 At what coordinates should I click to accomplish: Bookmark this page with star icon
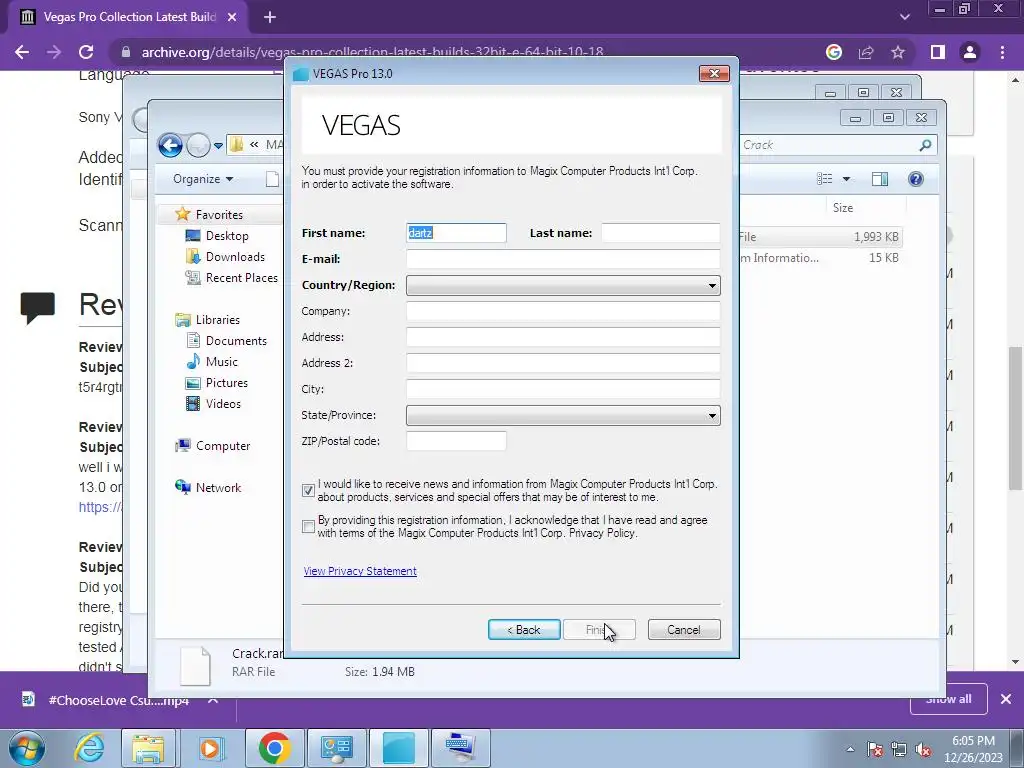[x=898, y=52]
